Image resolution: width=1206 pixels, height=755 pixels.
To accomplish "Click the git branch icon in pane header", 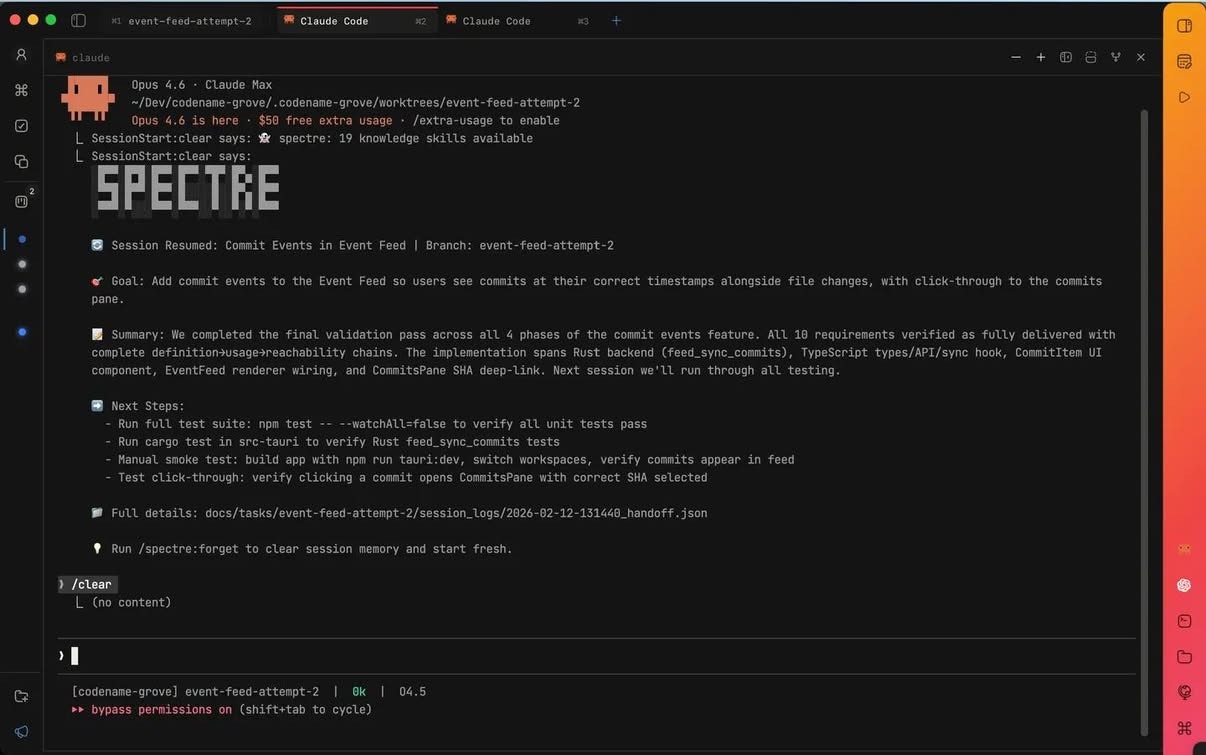I will (1115, 57).
